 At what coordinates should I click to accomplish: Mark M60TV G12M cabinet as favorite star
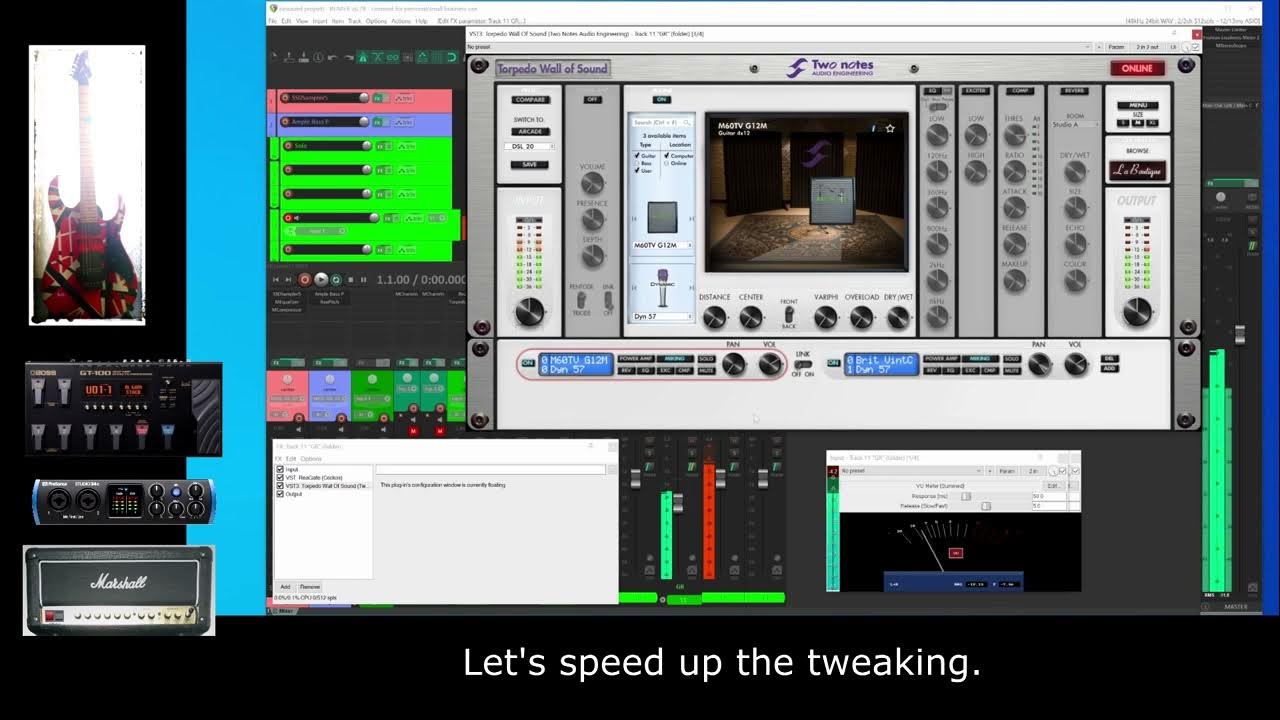pos(889,128)
